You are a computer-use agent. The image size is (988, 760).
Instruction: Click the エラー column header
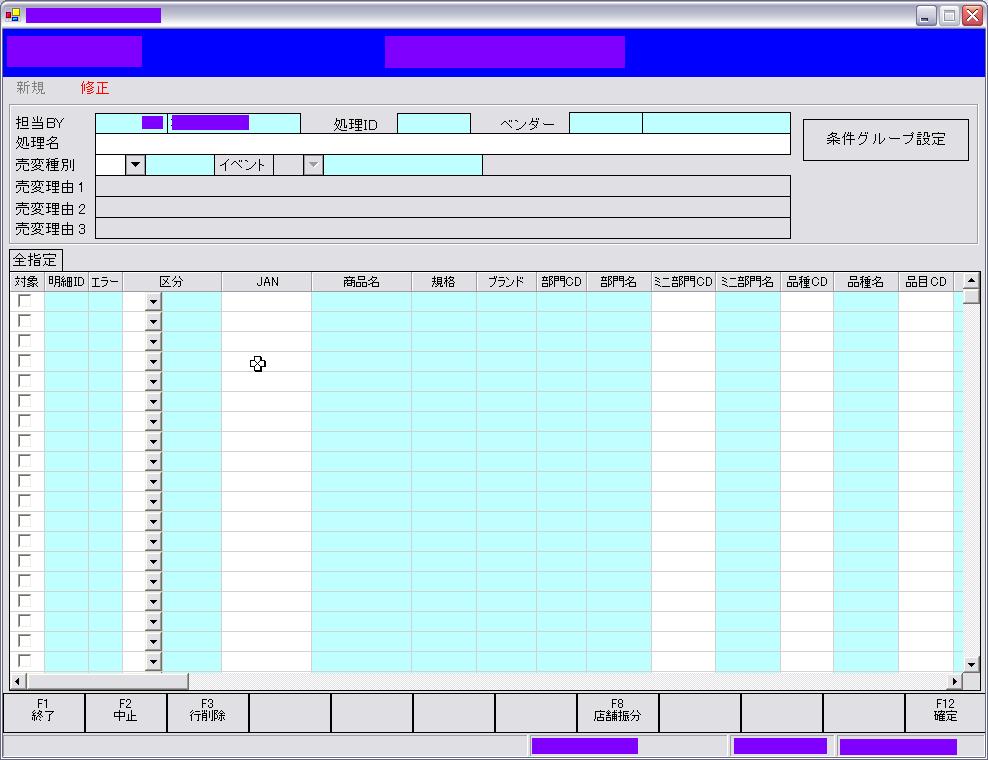pyautogui.click(x=105, y=282)
